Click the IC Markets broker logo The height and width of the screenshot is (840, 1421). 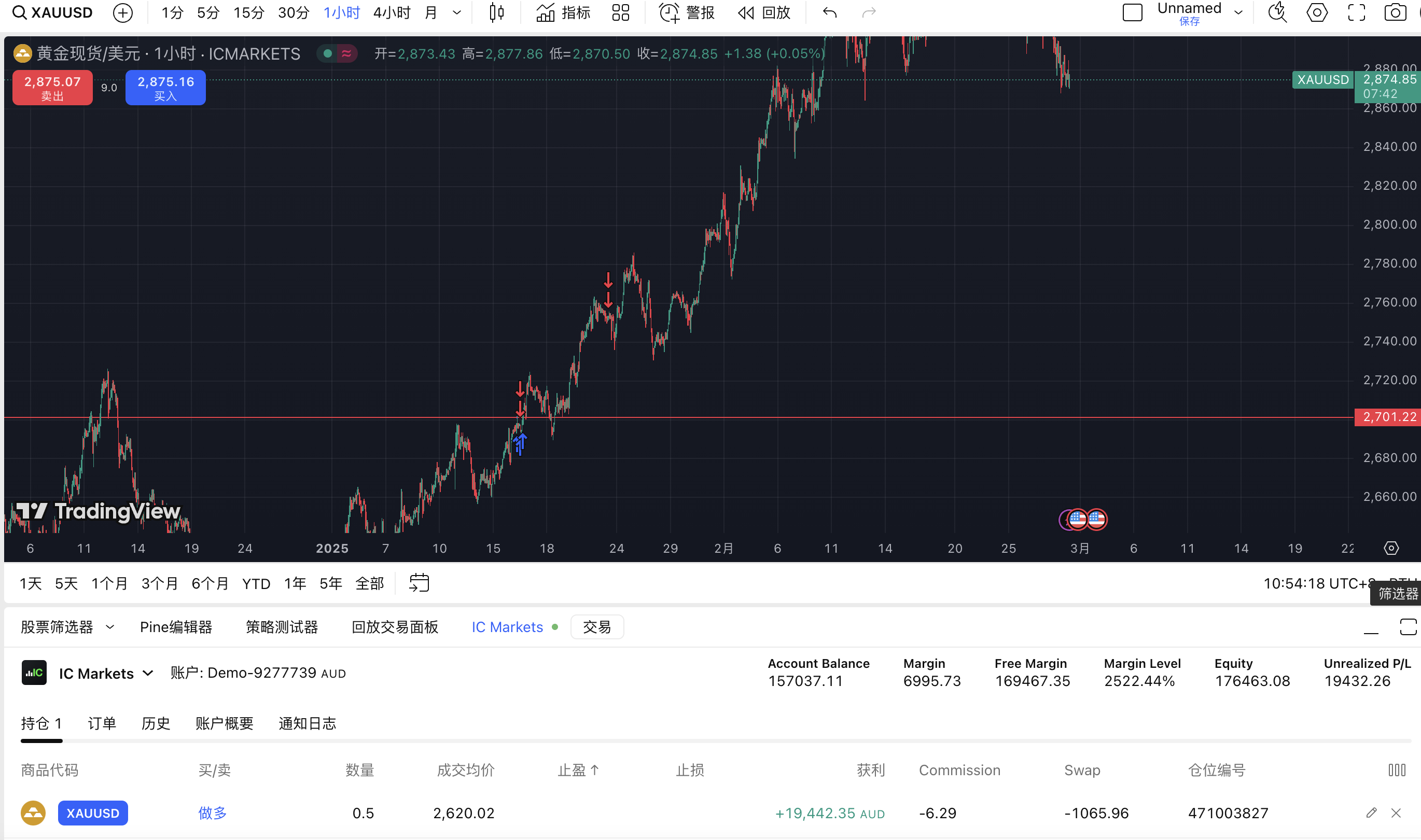click(34, 673)
